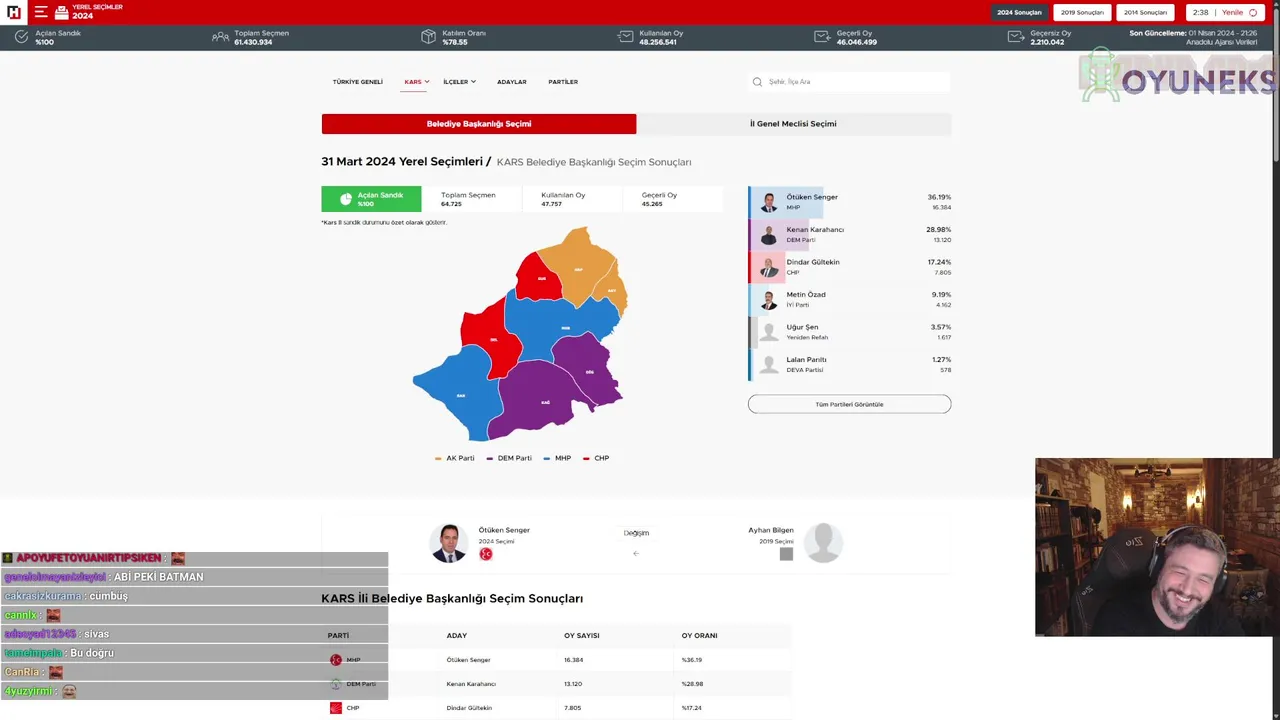
Task: Select 2024 Sonuçları button
Action: click(x=1019, y=13)
